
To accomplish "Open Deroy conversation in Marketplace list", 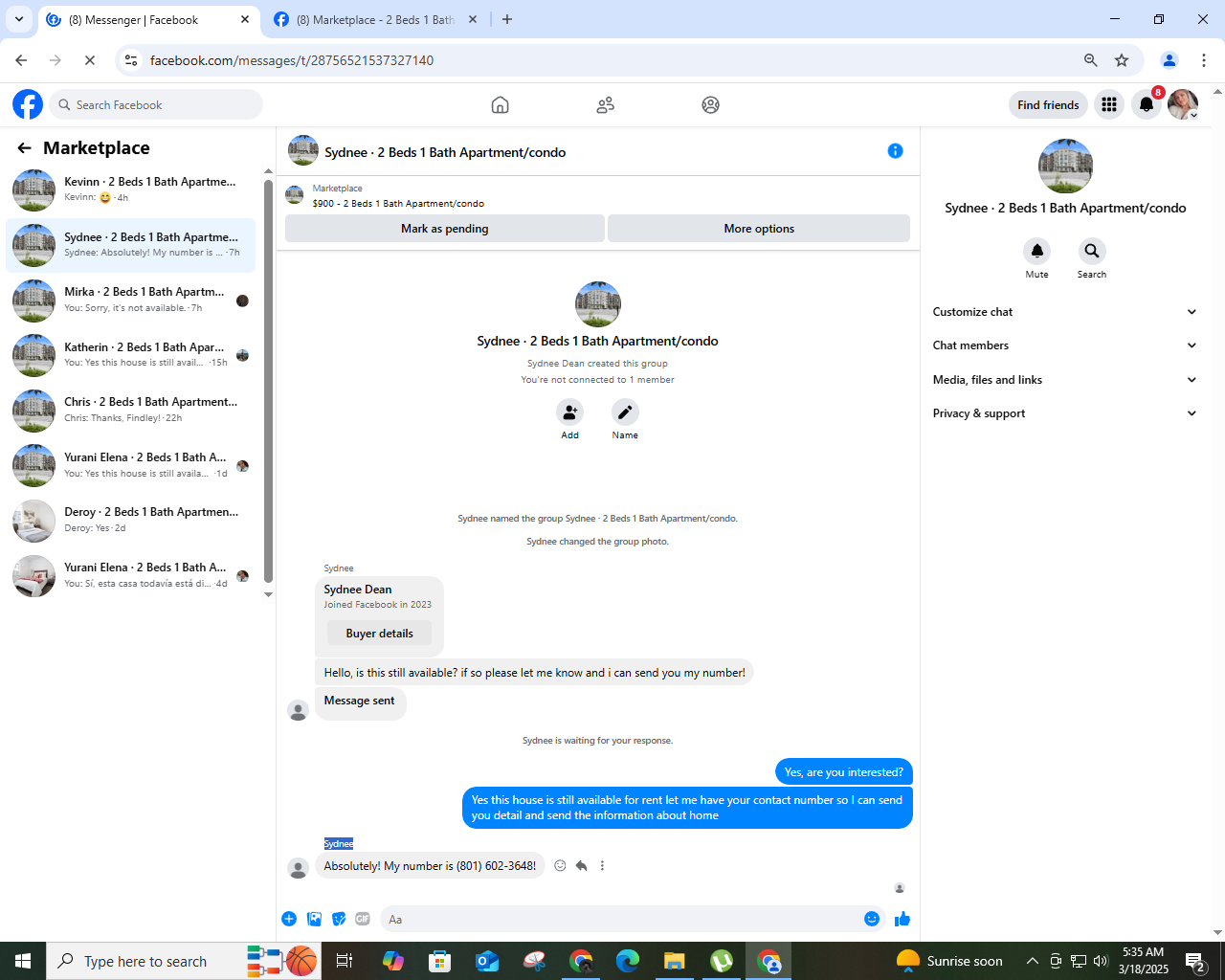I will [132, 520].
